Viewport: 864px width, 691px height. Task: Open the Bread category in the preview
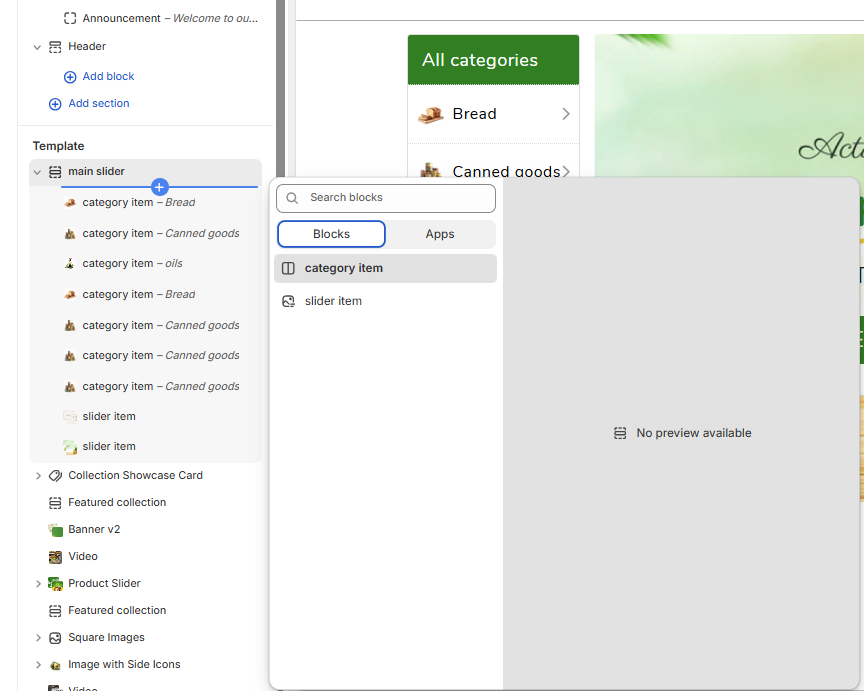click(492, 113)
